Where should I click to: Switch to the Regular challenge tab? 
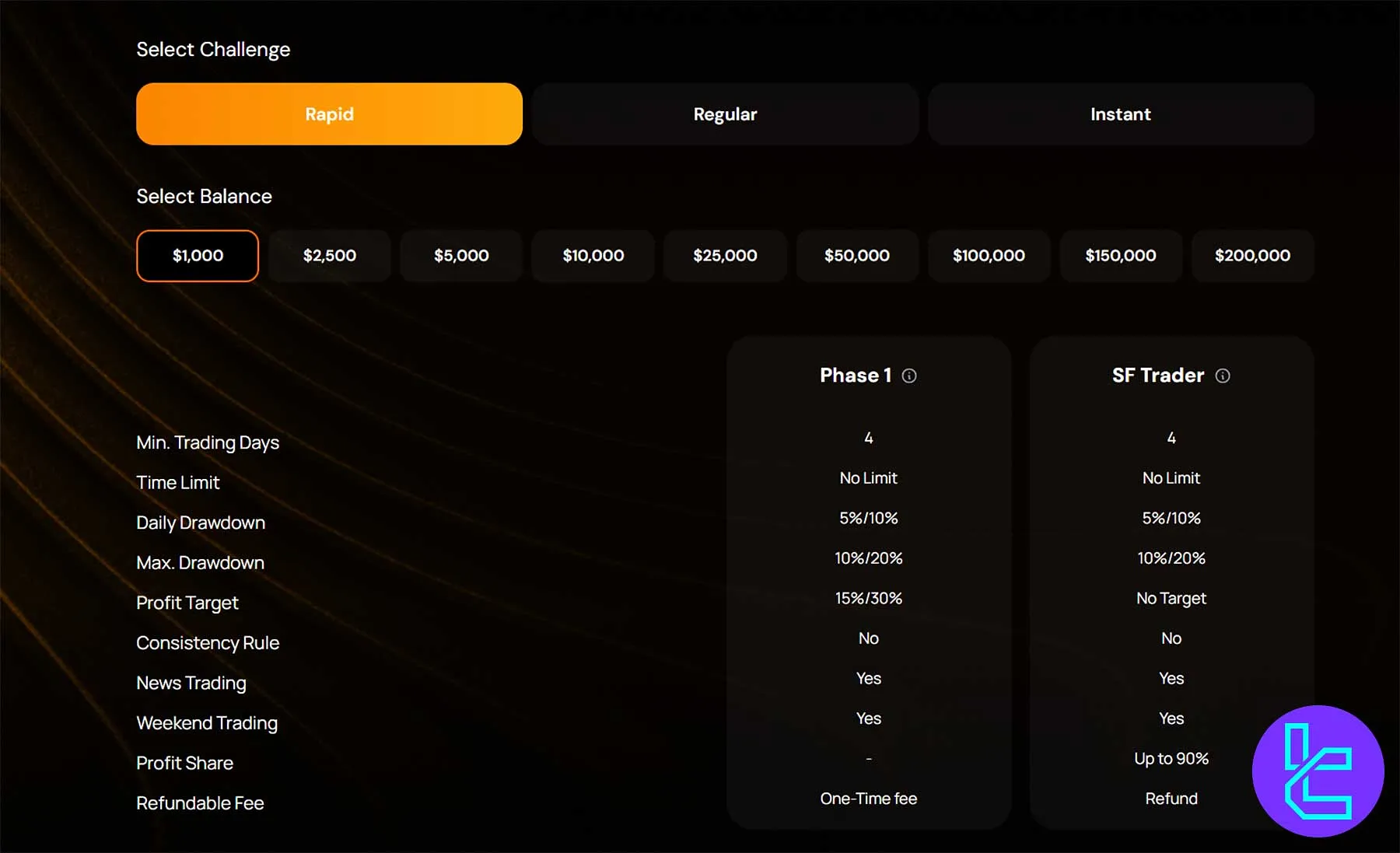tap(724, 114)
